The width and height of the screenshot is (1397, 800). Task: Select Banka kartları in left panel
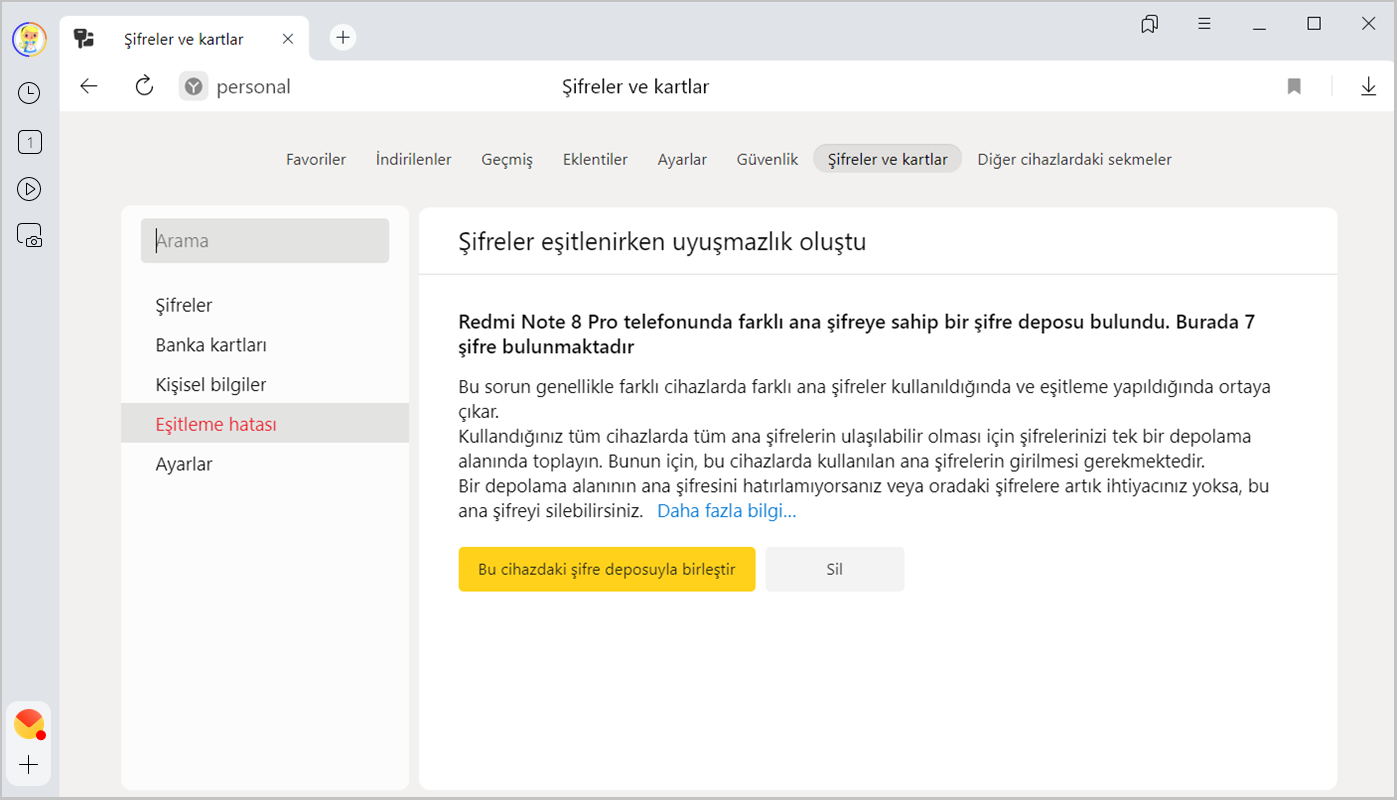(211, 345)
